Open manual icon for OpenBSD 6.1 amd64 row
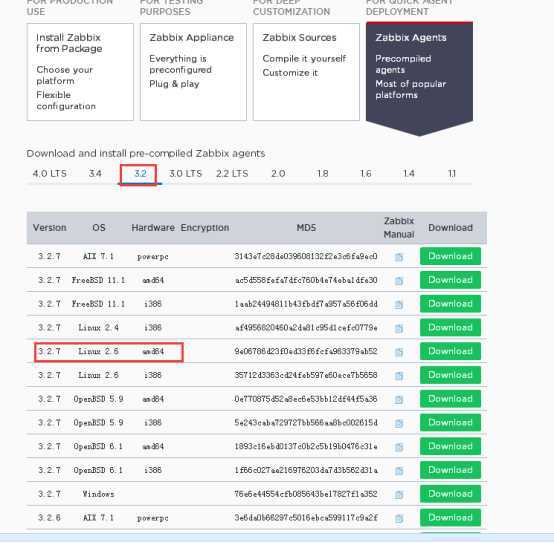Image resolution: width=554 pixels, height=543 pixels. (x=399, y=447)
